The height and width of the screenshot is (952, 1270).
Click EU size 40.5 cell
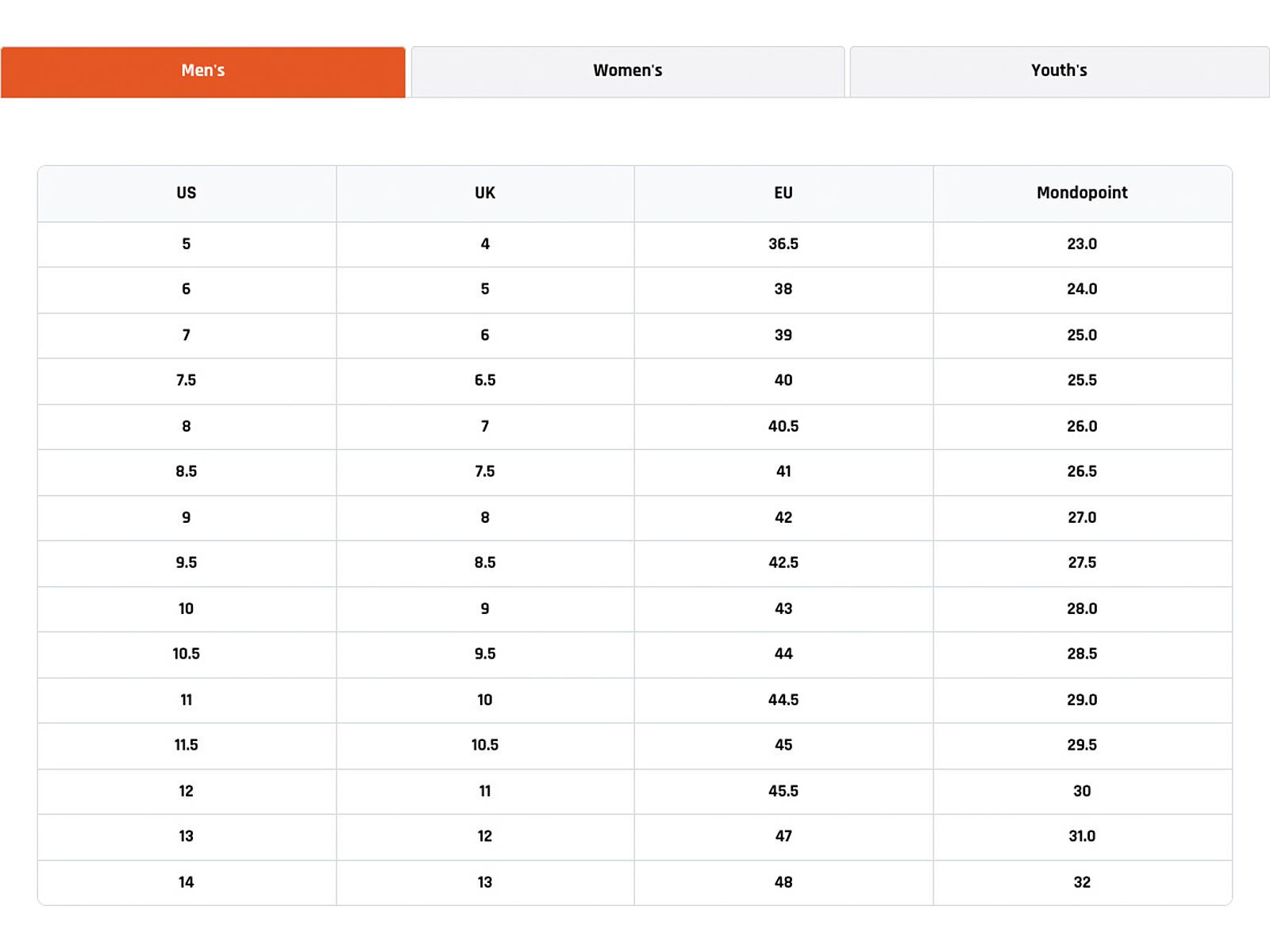tap(783, 426)
